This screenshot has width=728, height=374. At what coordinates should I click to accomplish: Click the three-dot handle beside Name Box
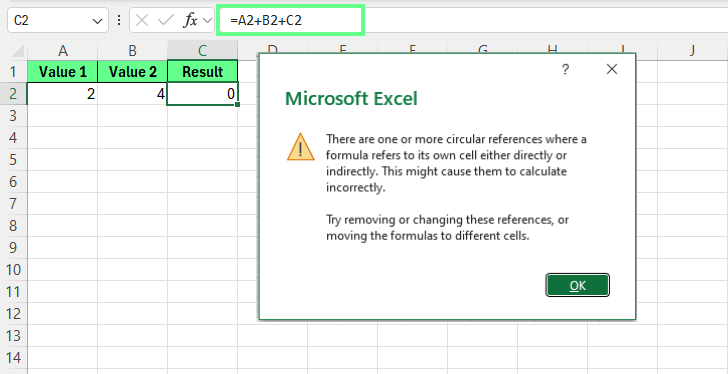(119, 20)
